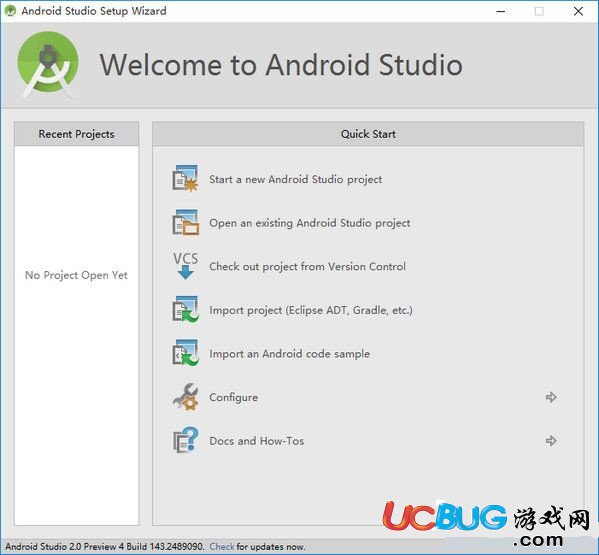Click the 'No Project Open Yet' text
Viewport: 599px width, 555px height.
coord(76,275)
